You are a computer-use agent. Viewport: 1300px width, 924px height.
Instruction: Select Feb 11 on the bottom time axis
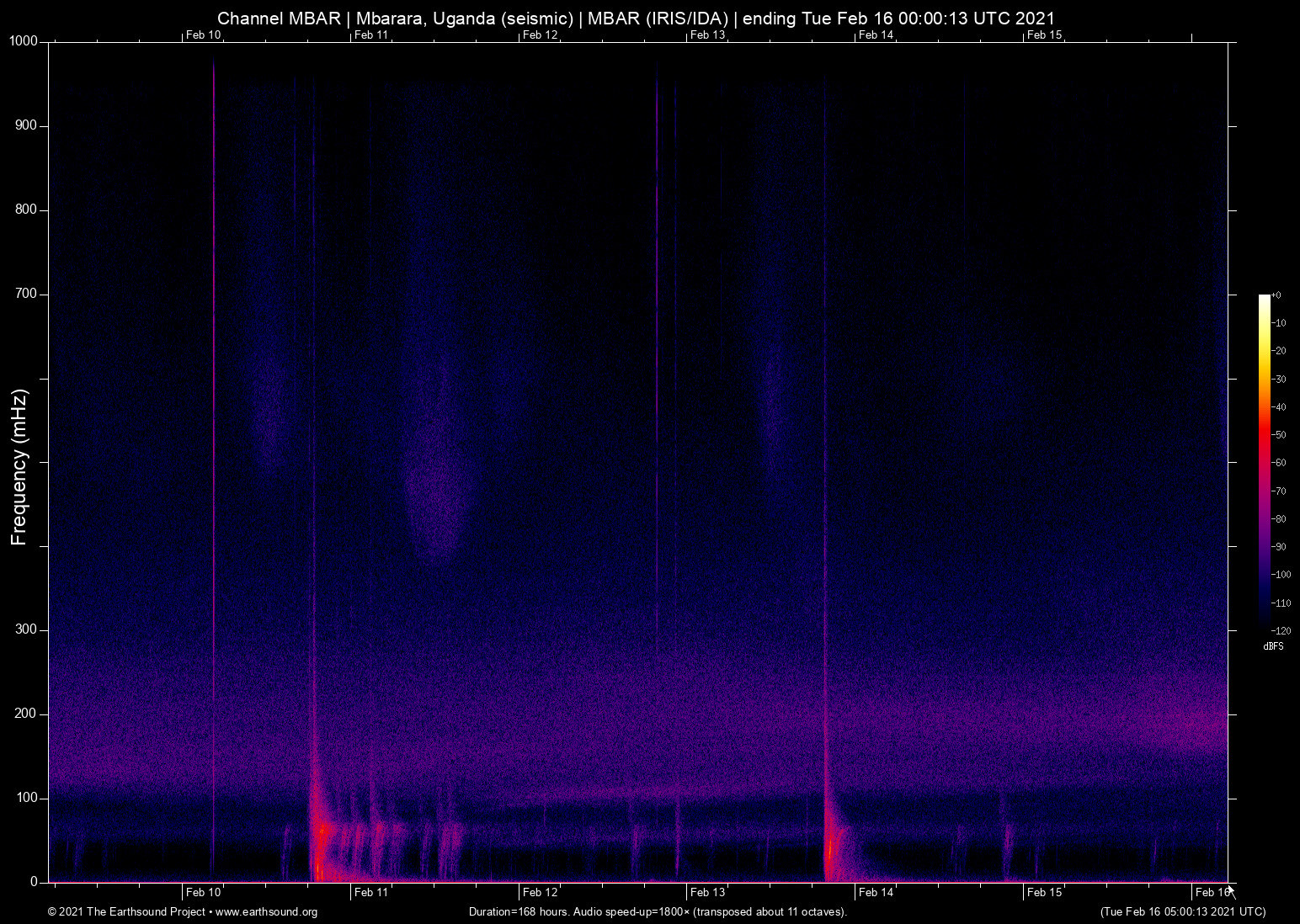371,893
